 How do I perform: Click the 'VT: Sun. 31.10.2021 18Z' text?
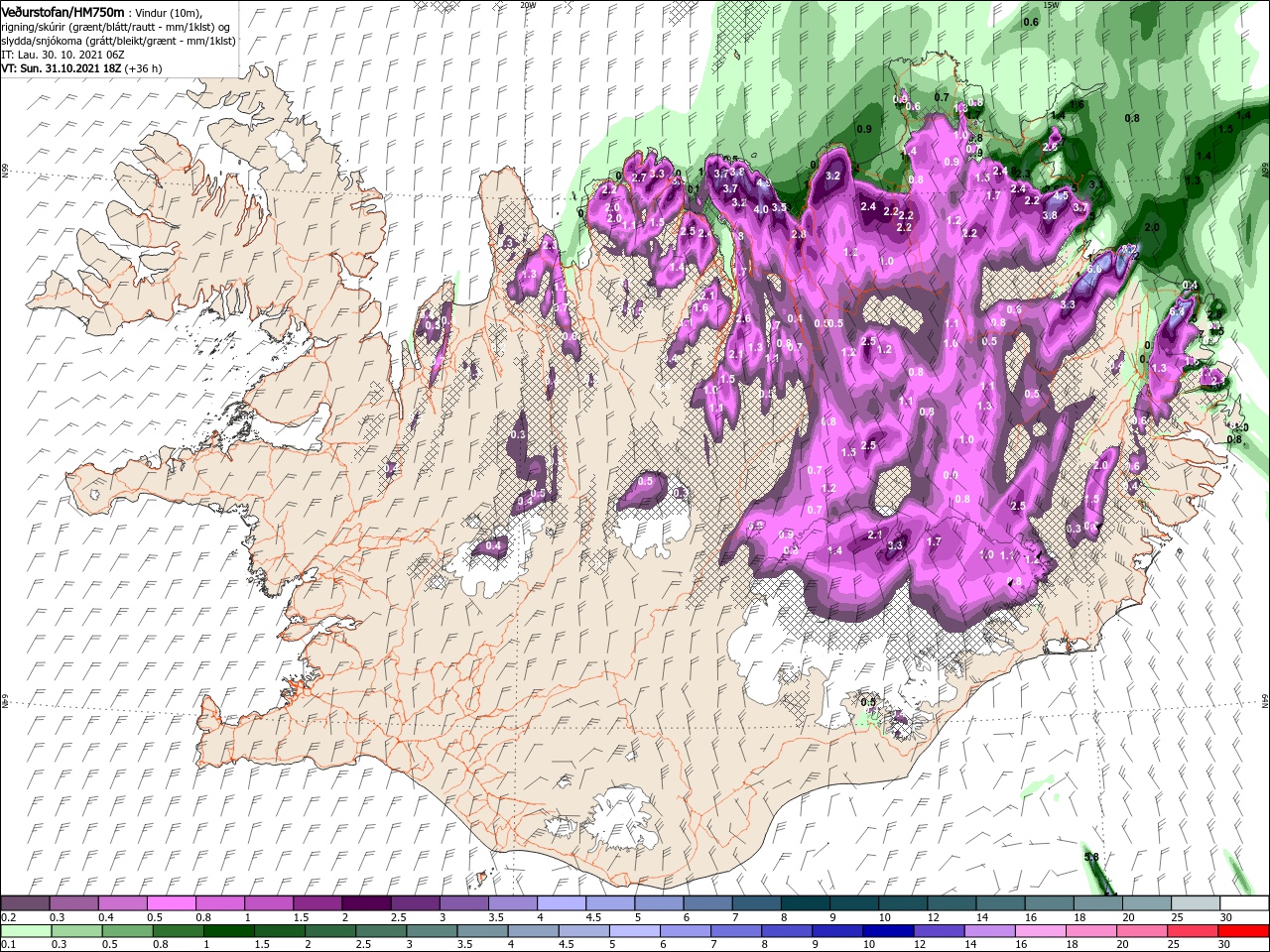pyautogui.click(x=62, y=68)
